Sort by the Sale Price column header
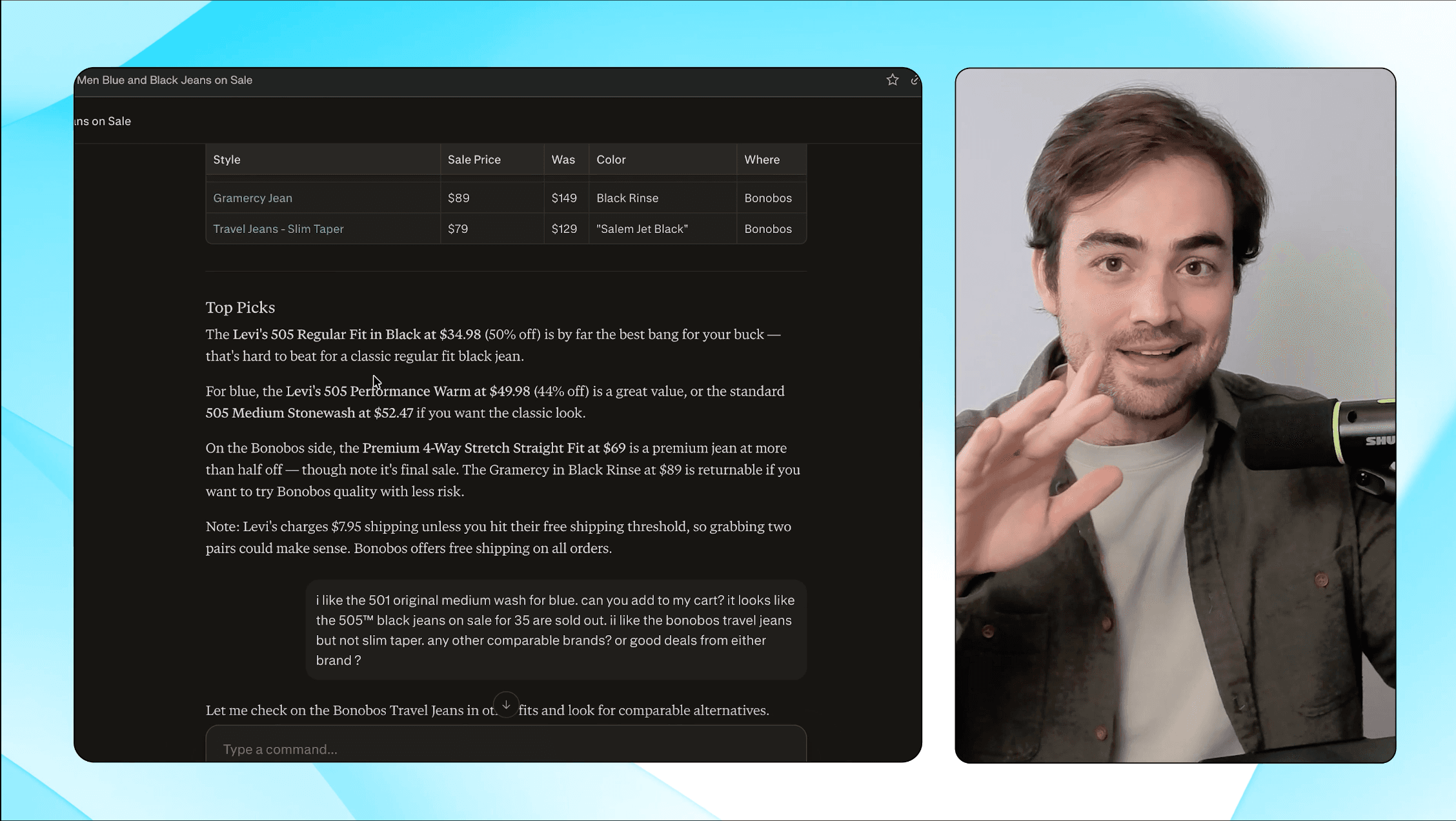Screen dimensions: 1456x821 (x=474, y=159)
